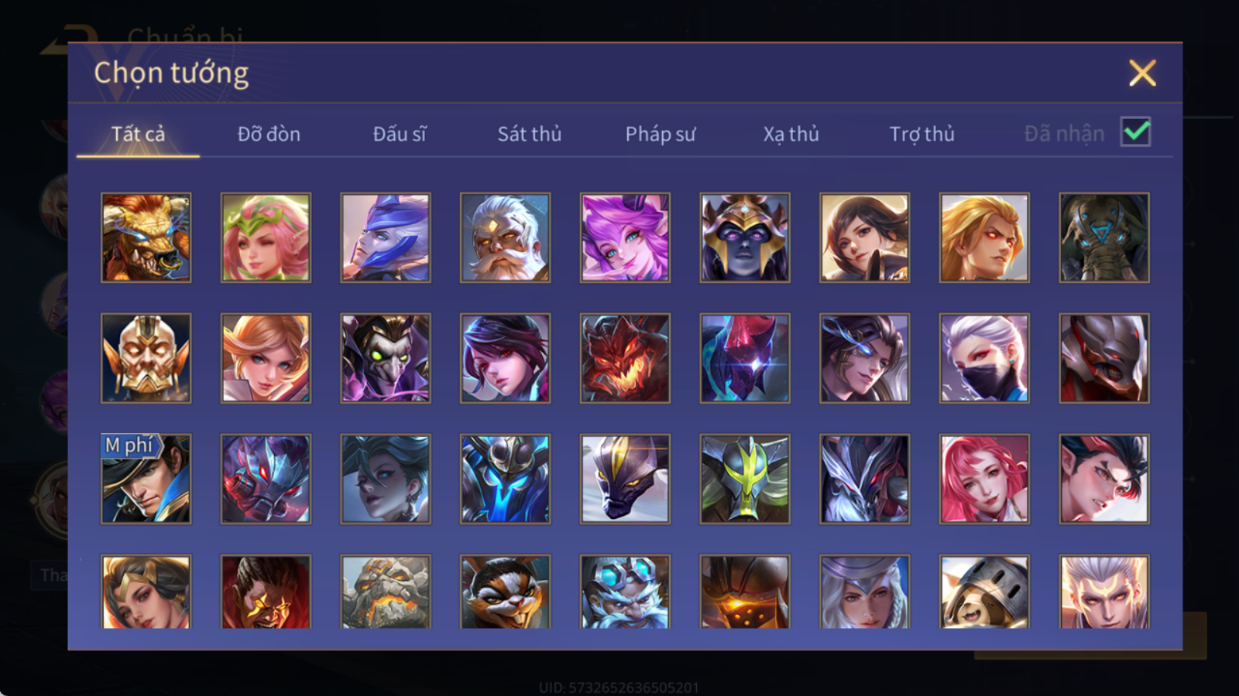1239x696 pixels.
Task: Show the 'Pháp sư' hero category
Action: click(x=660, y=134)
